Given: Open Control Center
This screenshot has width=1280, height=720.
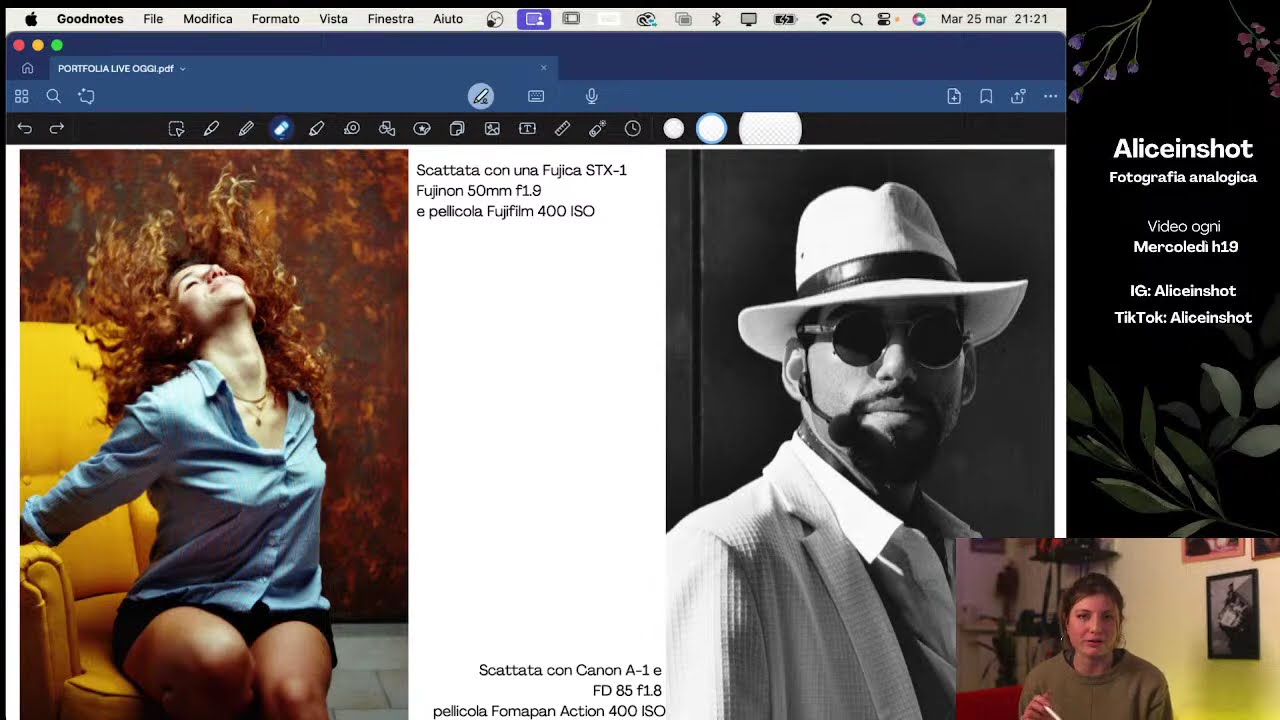Looking at the screenshot, I should (884, 19).
